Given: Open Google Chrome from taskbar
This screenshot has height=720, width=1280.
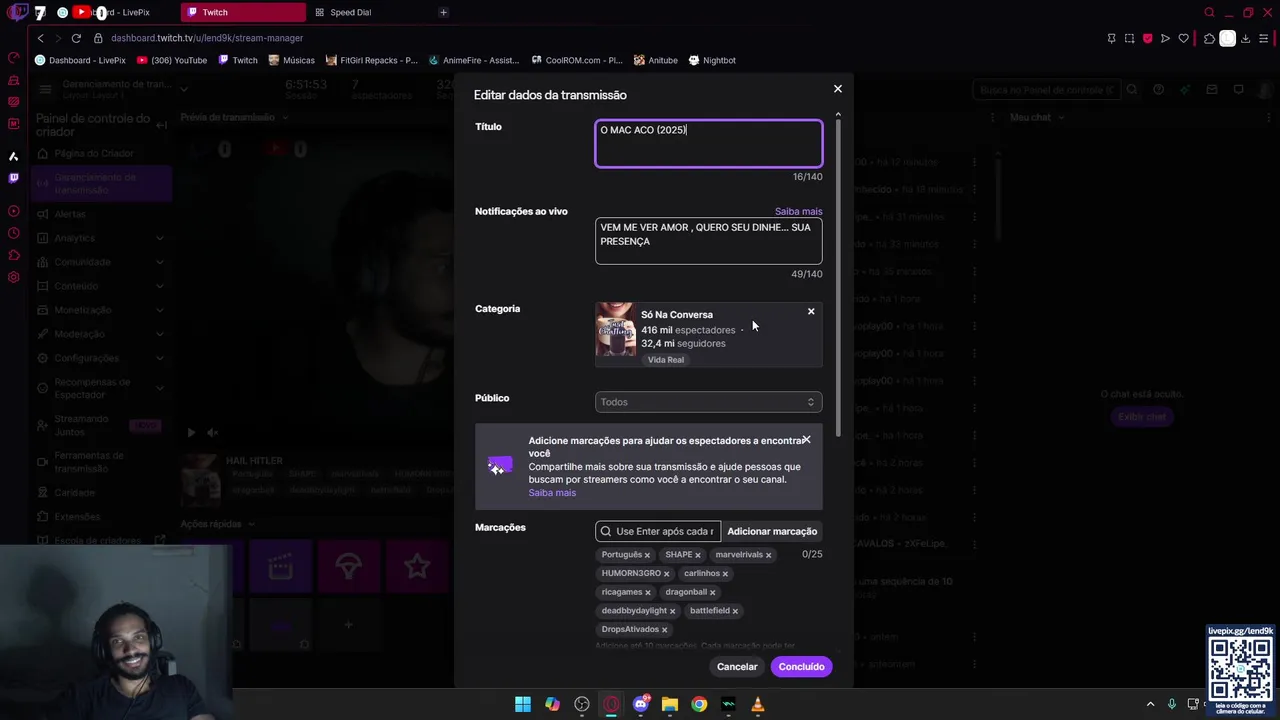Looking at the screenshot, I should pyautogui.click(x=699, y=704).
